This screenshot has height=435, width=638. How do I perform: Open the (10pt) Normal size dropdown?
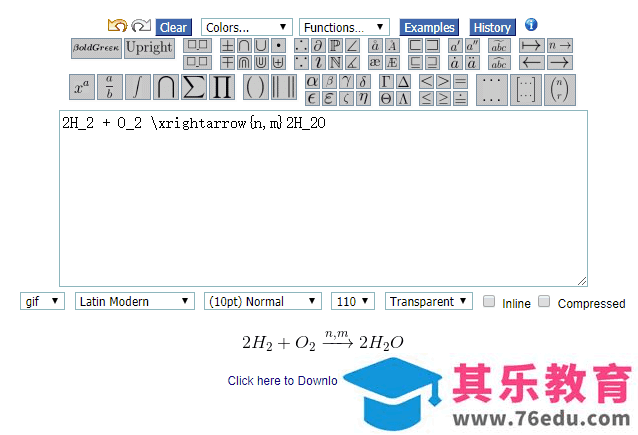point(263,301)
